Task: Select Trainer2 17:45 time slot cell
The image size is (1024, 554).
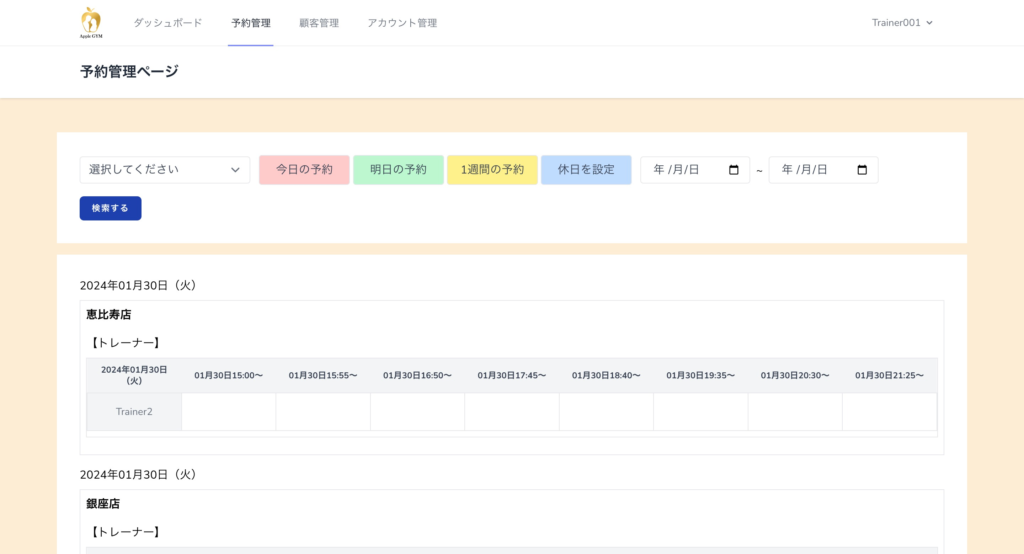Action: 511,412
